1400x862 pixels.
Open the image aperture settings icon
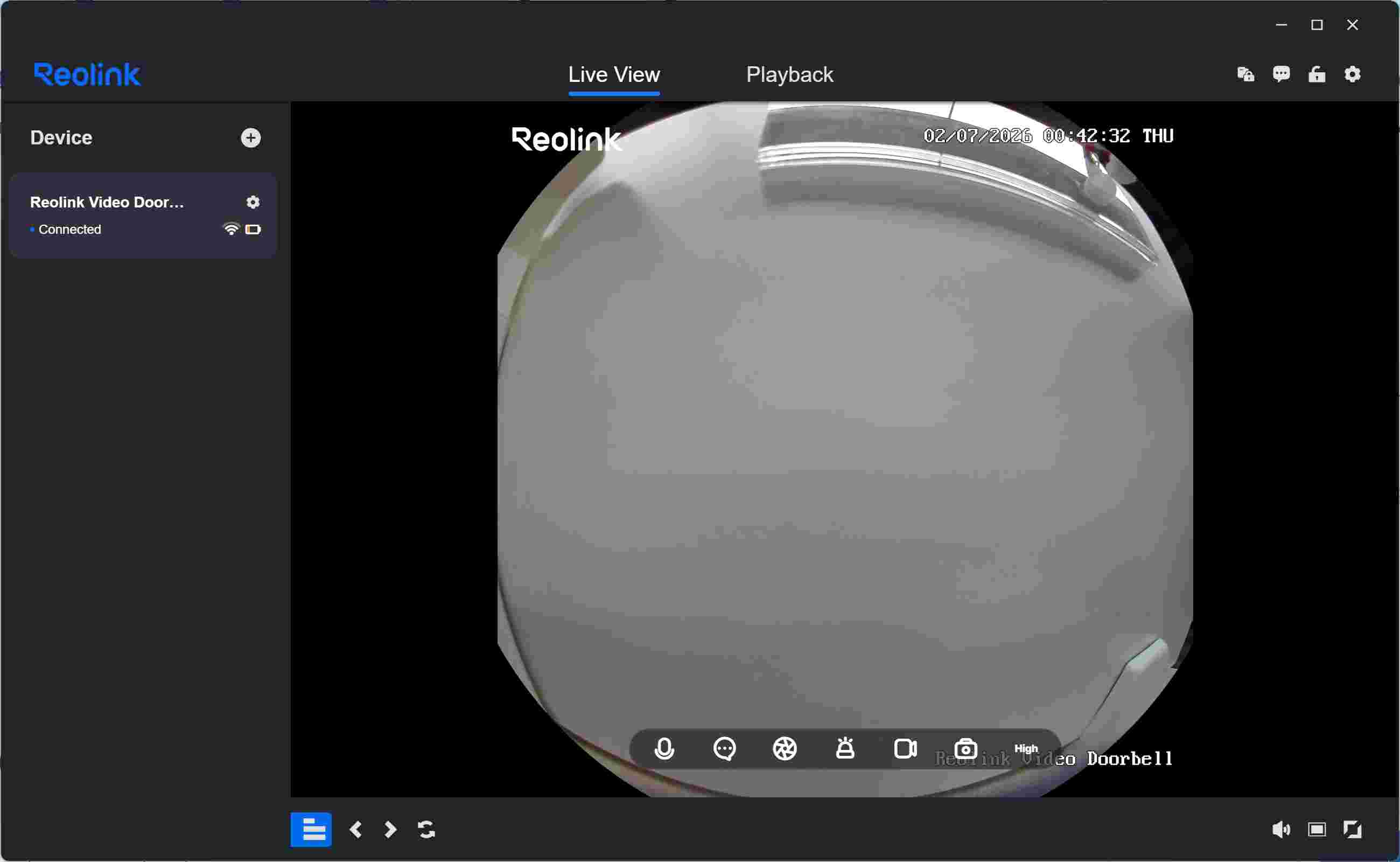[x=785, y=748]
